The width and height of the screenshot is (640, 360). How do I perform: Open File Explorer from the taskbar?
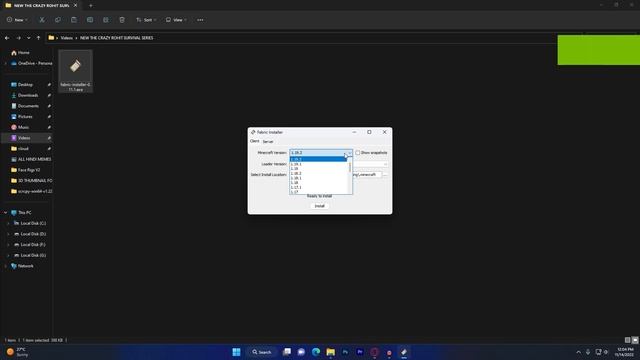tap(331, 352)
